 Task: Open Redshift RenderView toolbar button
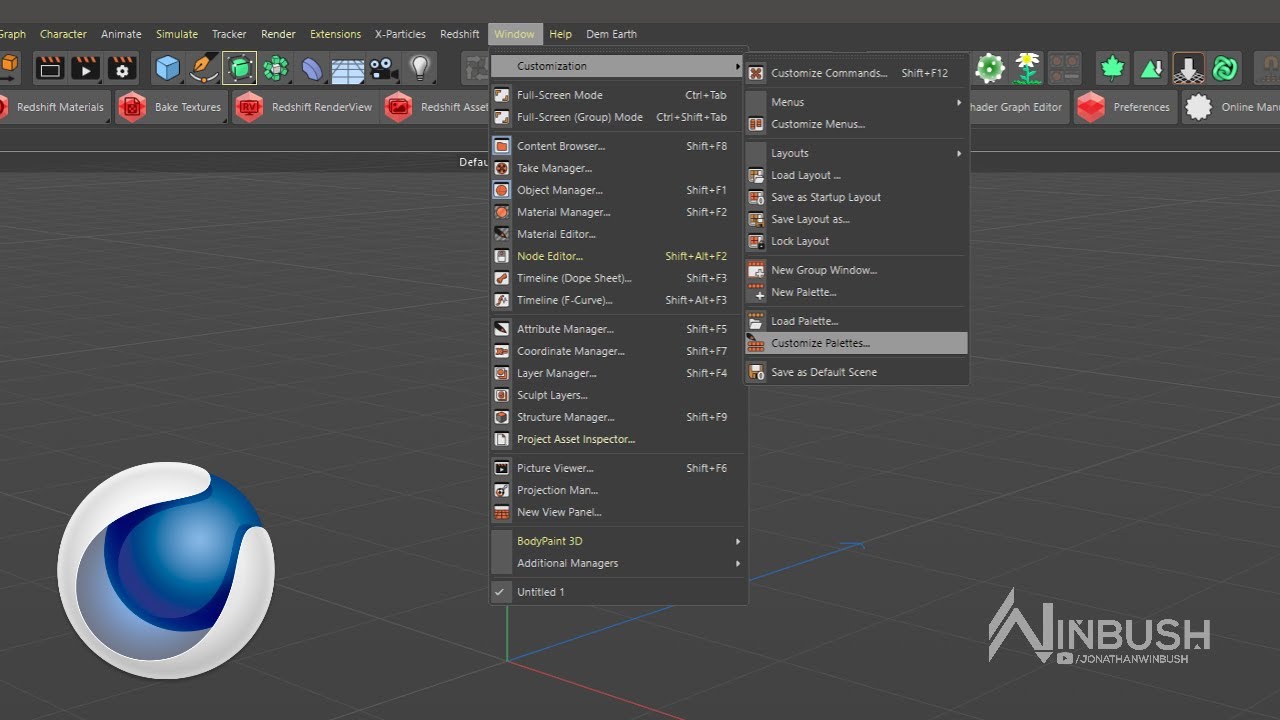click(x=305, y=107)
